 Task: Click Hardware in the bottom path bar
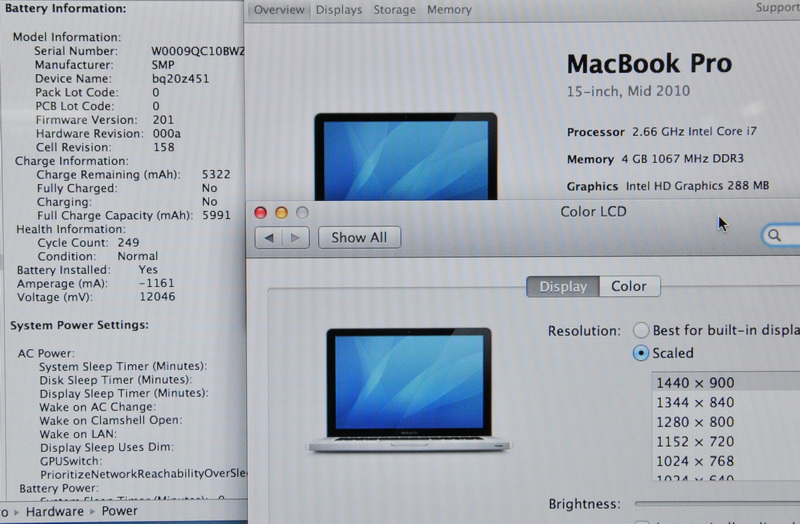(x=55, y=511)
